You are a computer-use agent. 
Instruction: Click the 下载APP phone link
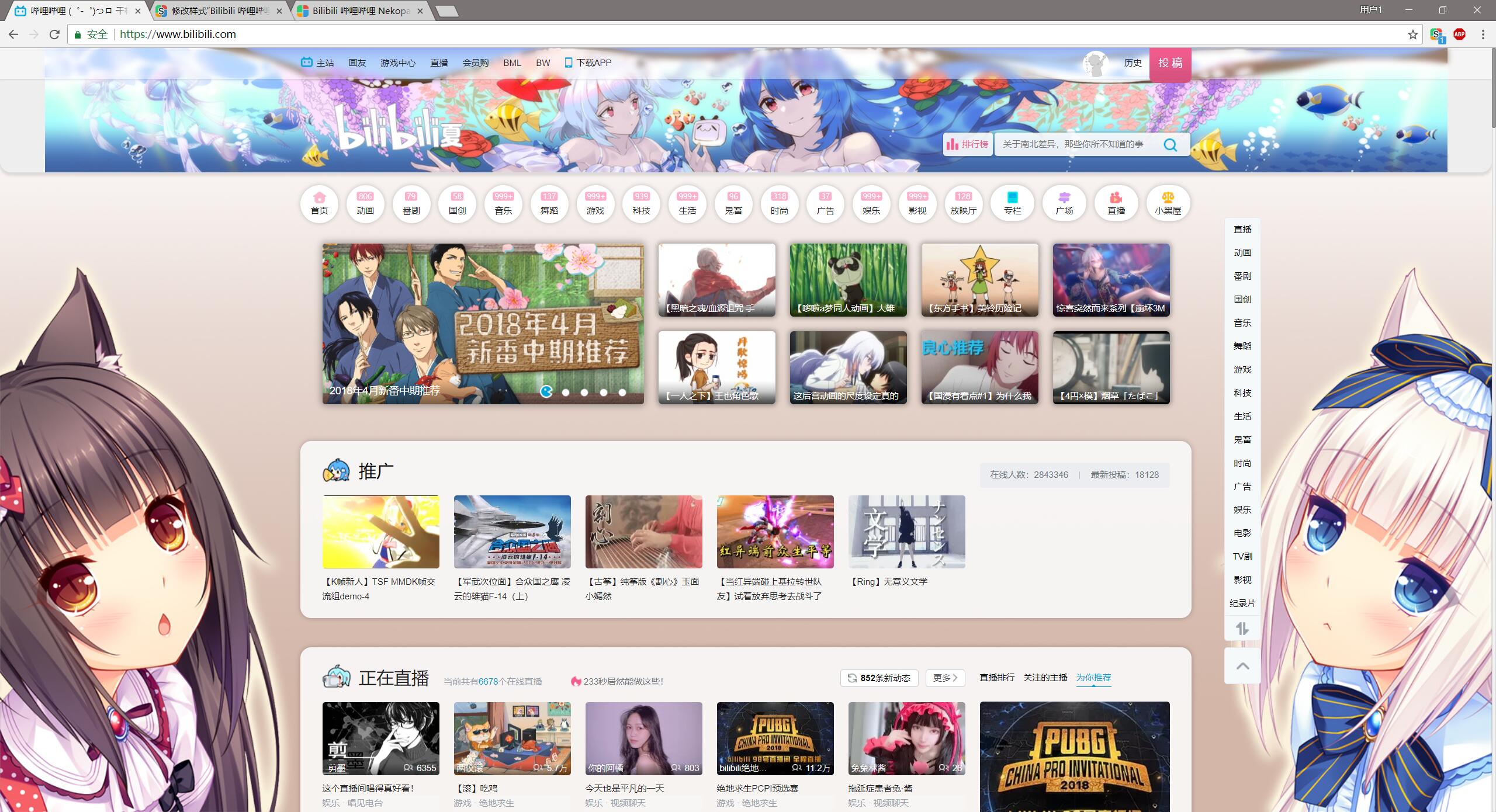tap(588, 63)
